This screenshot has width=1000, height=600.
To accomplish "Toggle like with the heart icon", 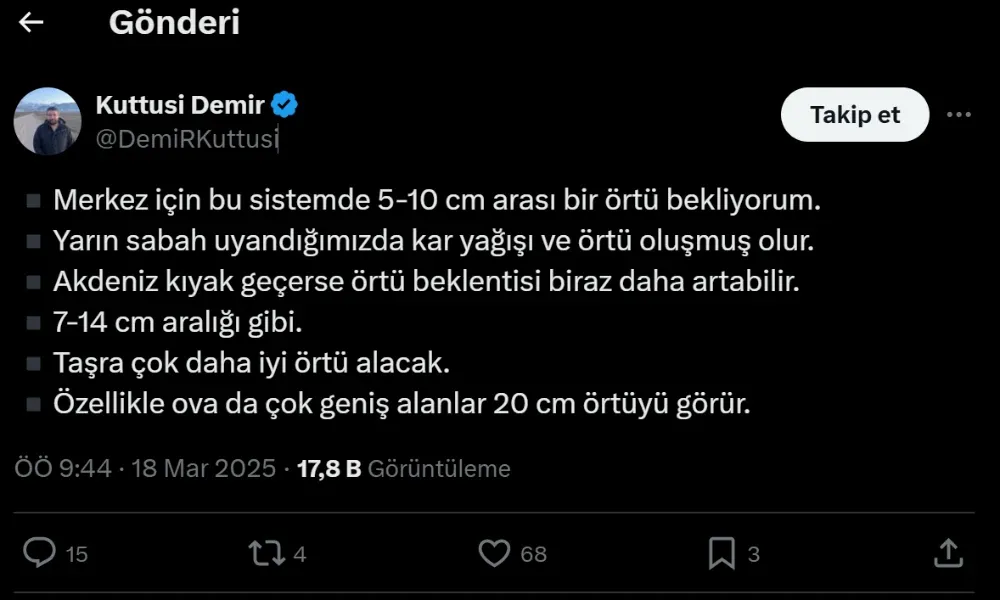I will click(x=494, y=553).
